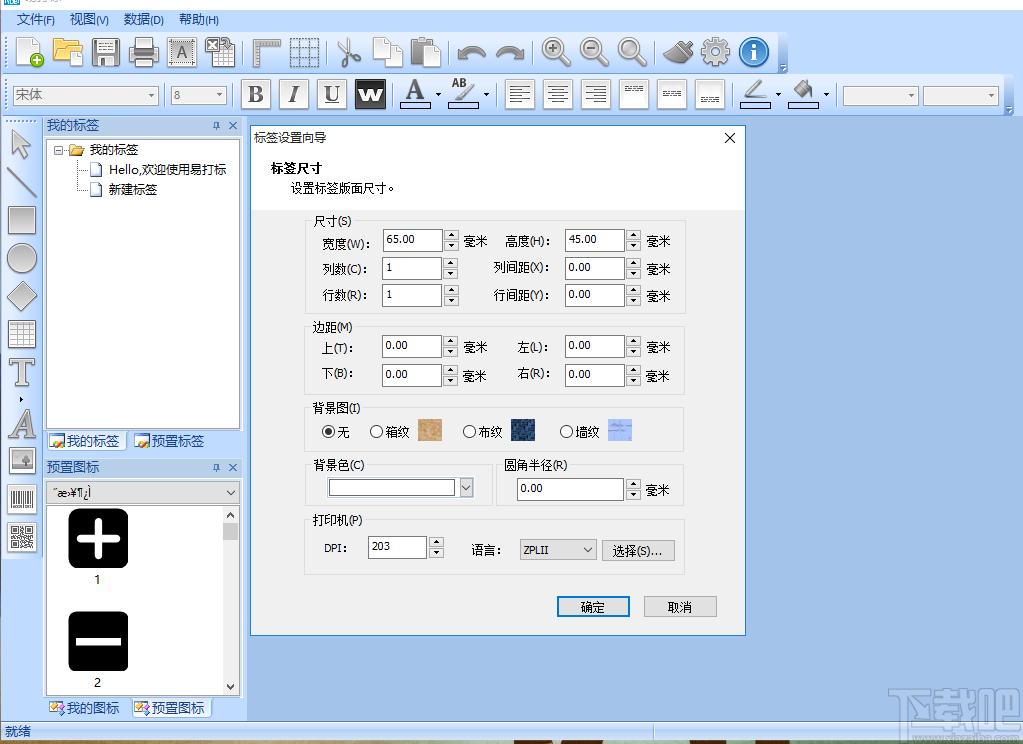This screenshot has height=744, width=1023.
Task: Click the 选择(S)... printer button
Action: (638, 551)
